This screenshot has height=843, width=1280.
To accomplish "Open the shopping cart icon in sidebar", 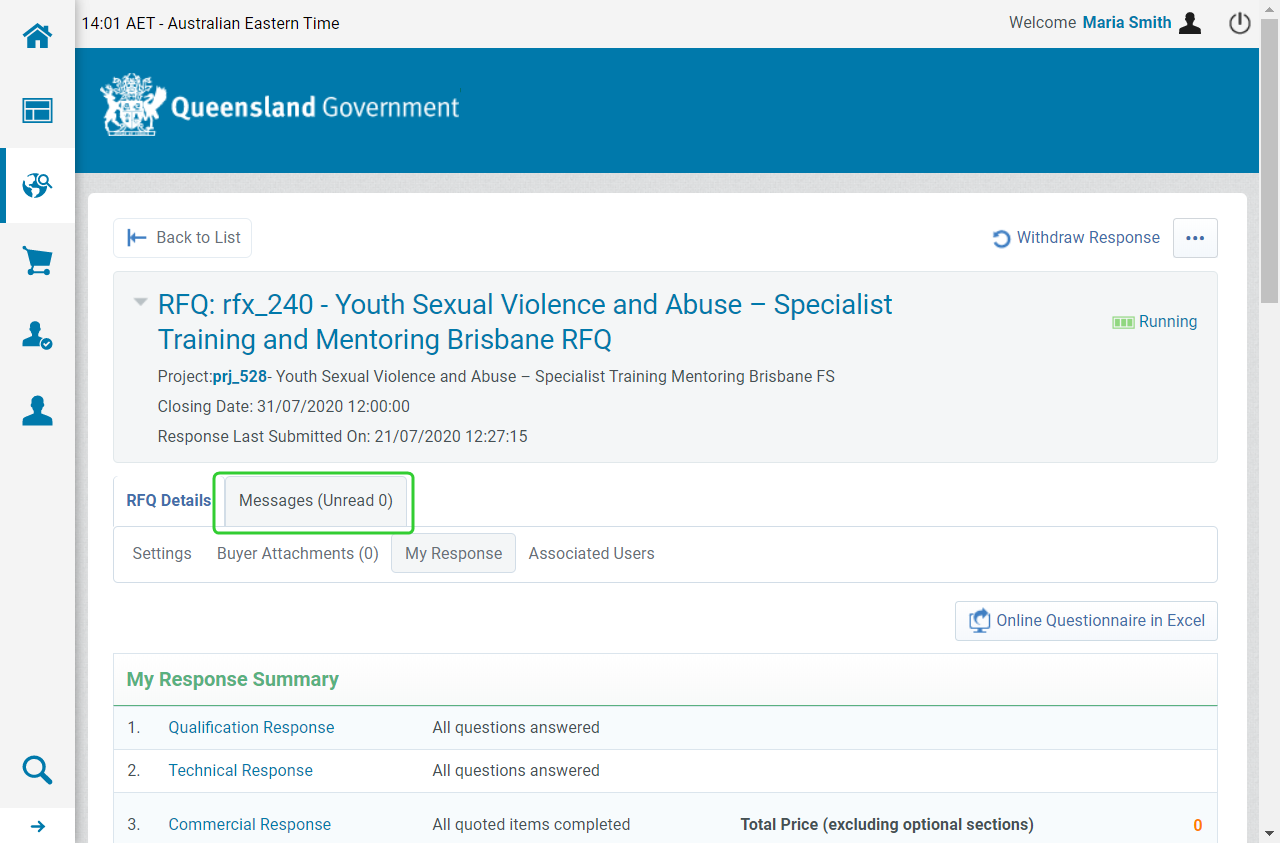I will [37, 261].
